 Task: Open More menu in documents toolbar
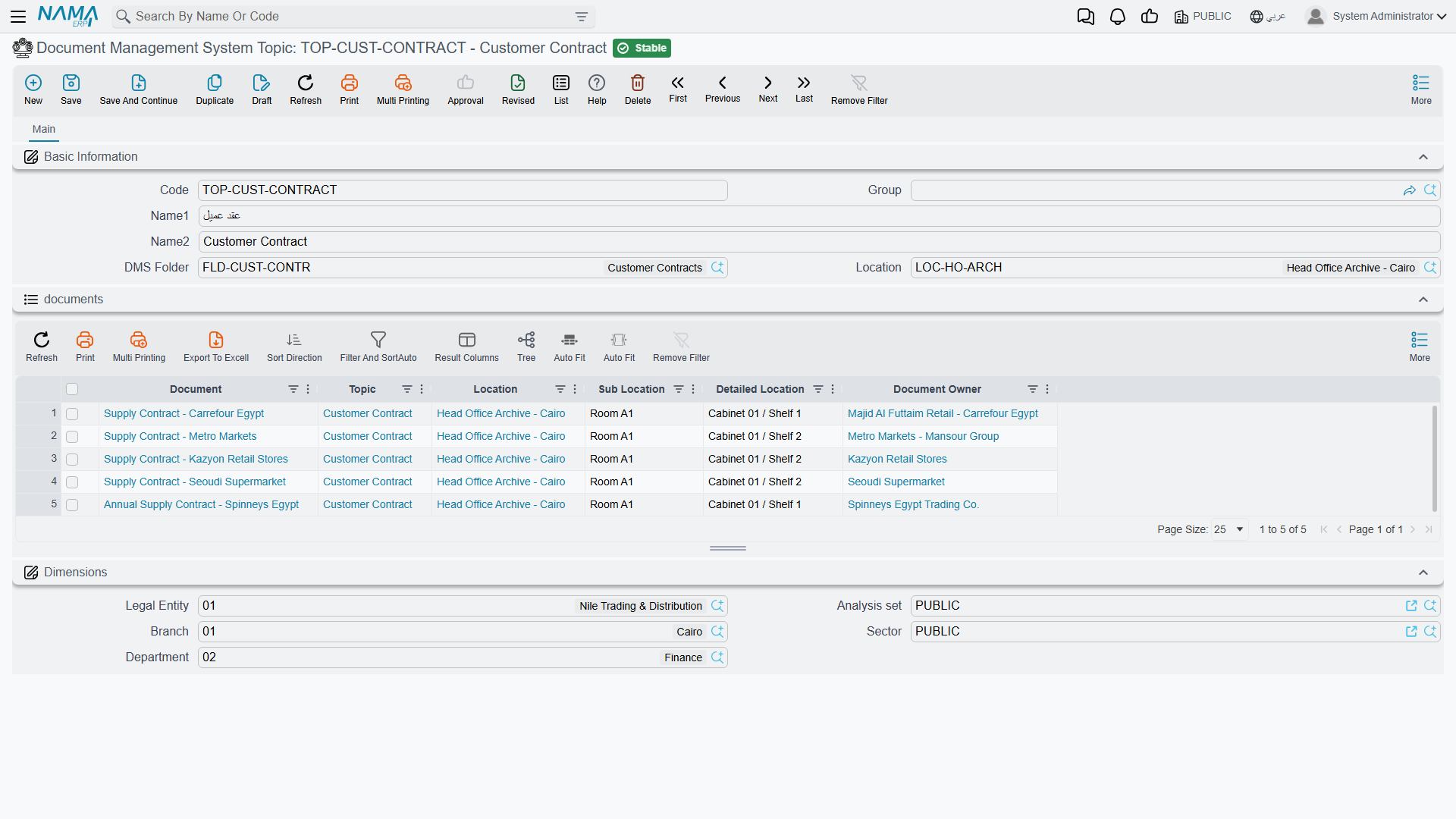[1420, 347]
